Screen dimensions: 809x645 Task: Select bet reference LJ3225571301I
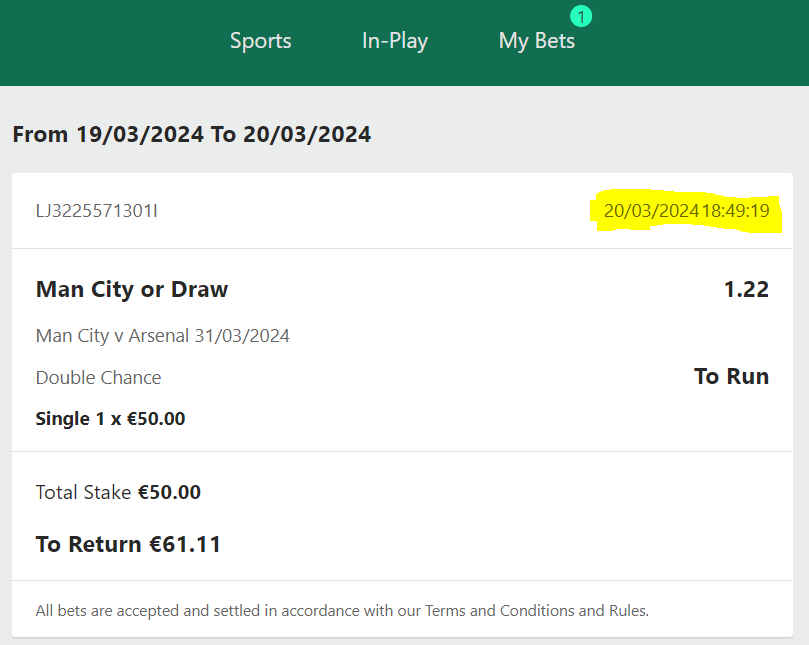[96, 211]
